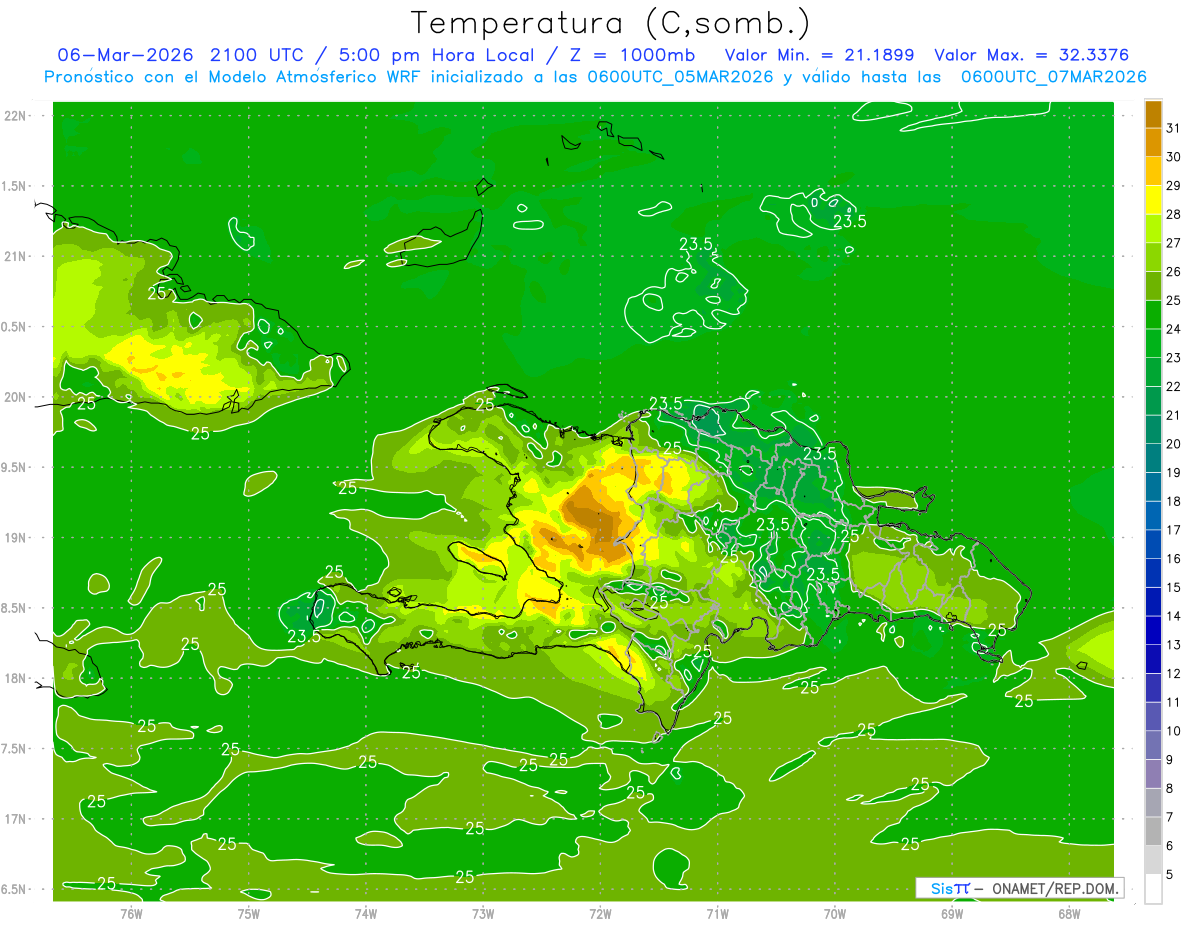Select the gray swatch between 6 and 7
Viewport: 1200px width, 927px height.
[x=1153, y=831]
